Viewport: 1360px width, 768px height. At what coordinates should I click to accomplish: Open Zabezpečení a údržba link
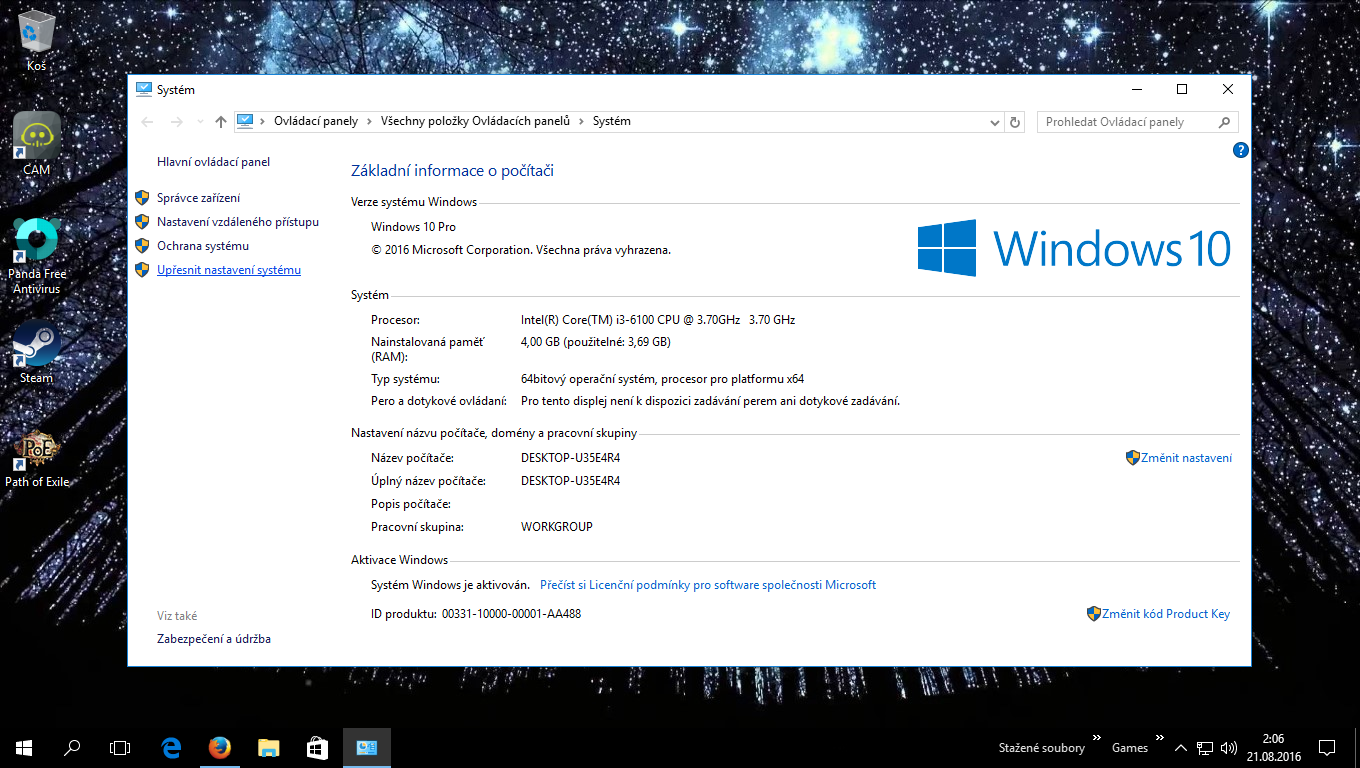click(x=214, y=639)
